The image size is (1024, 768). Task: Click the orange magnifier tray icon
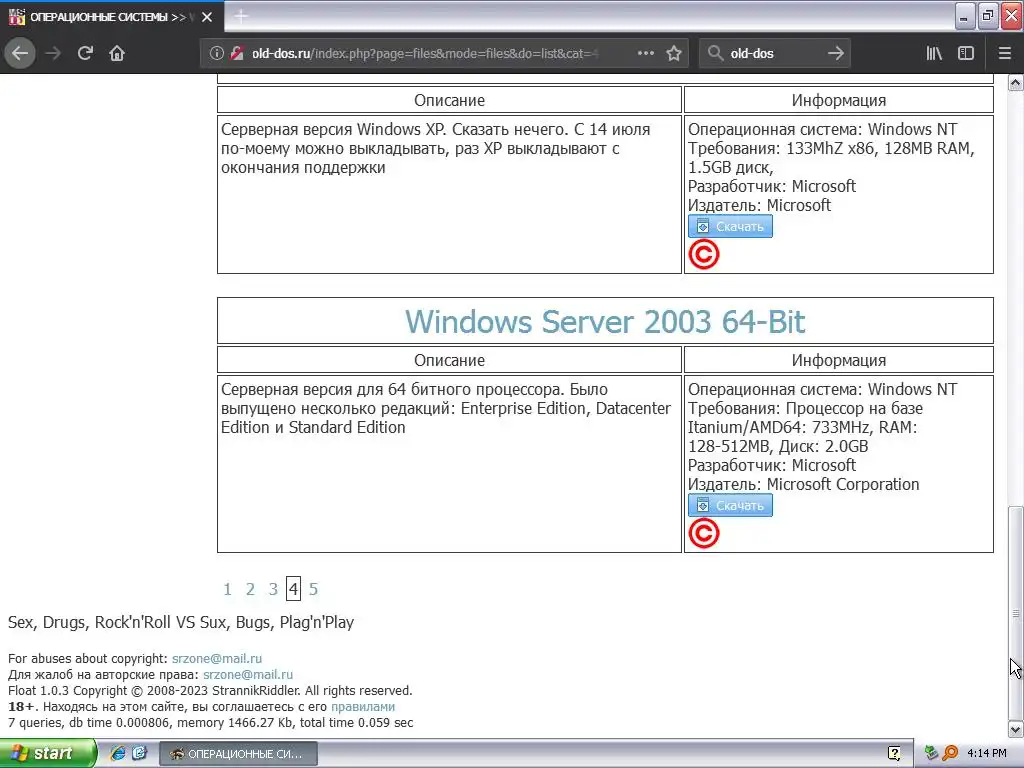950,753
